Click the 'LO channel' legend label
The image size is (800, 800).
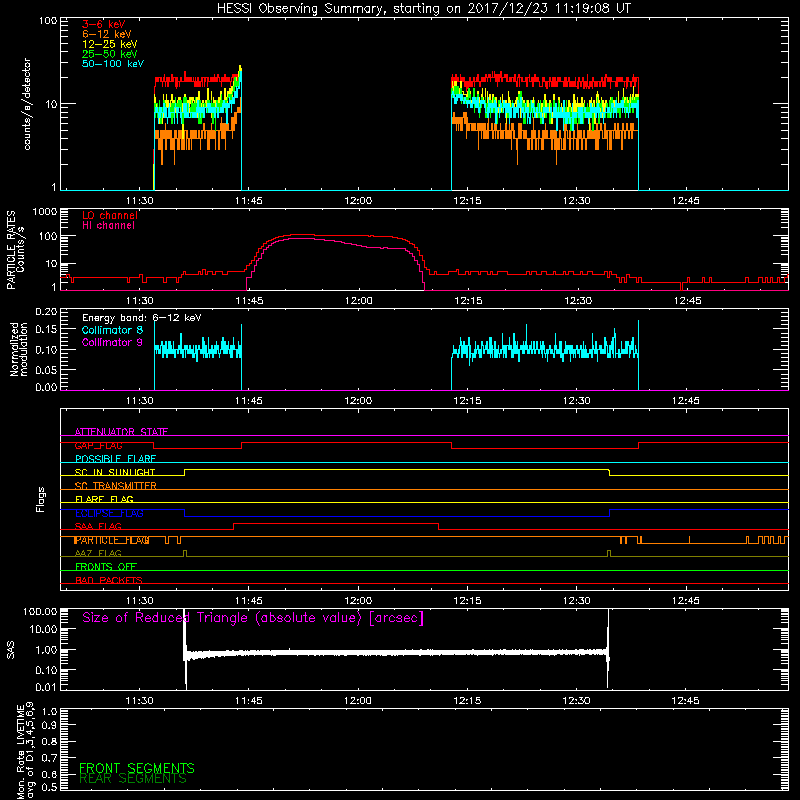[x=110, y=216]
